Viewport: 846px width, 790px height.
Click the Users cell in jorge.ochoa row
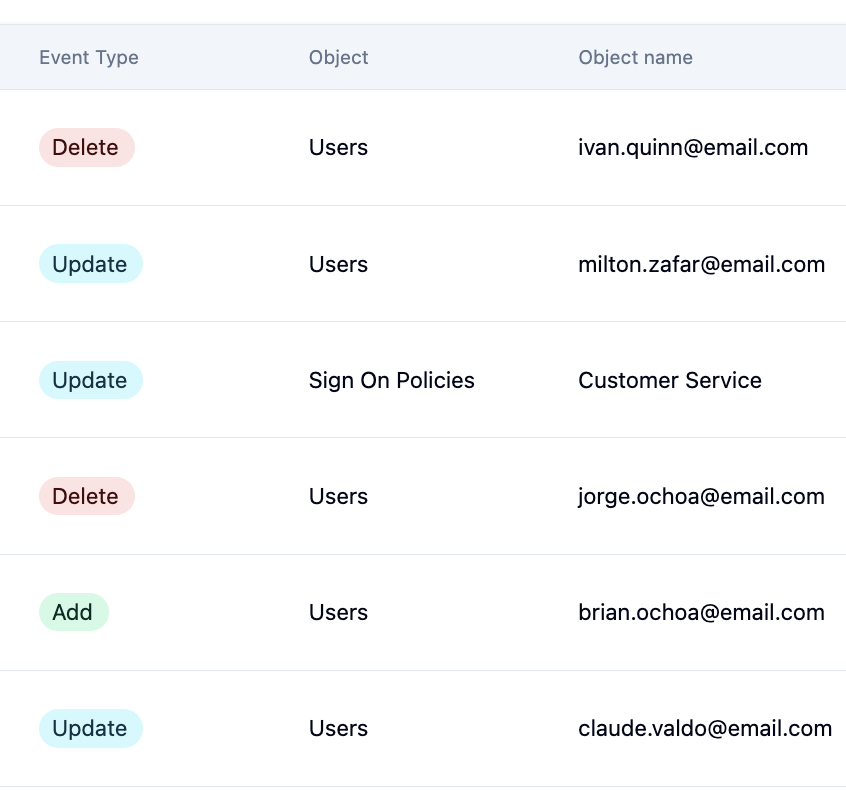click(x=338, y=496)
